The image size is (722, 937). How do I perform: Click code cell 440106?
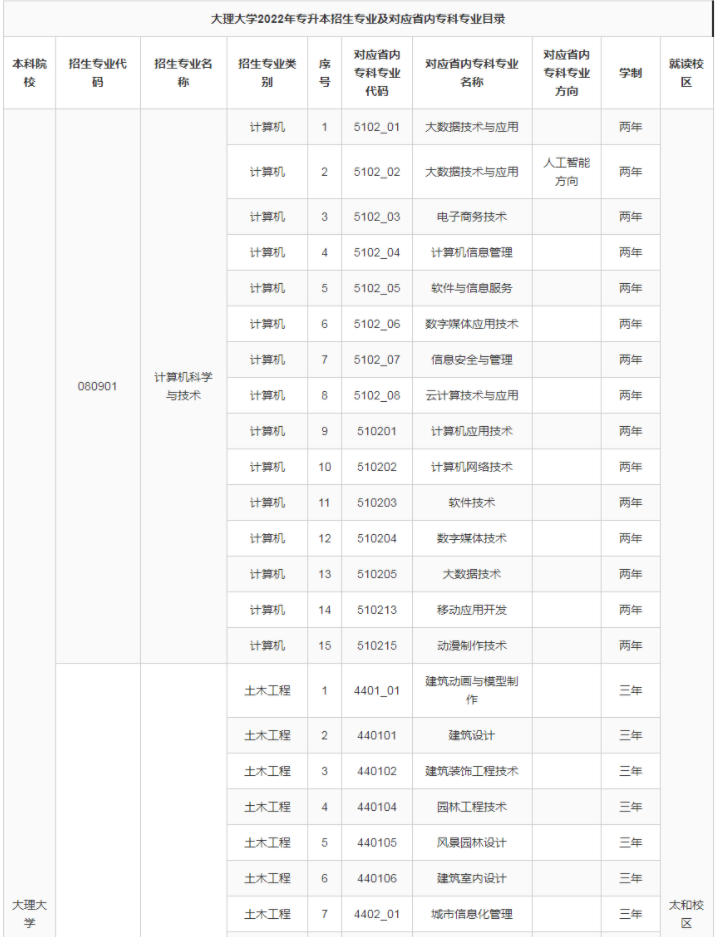point(377,878)
